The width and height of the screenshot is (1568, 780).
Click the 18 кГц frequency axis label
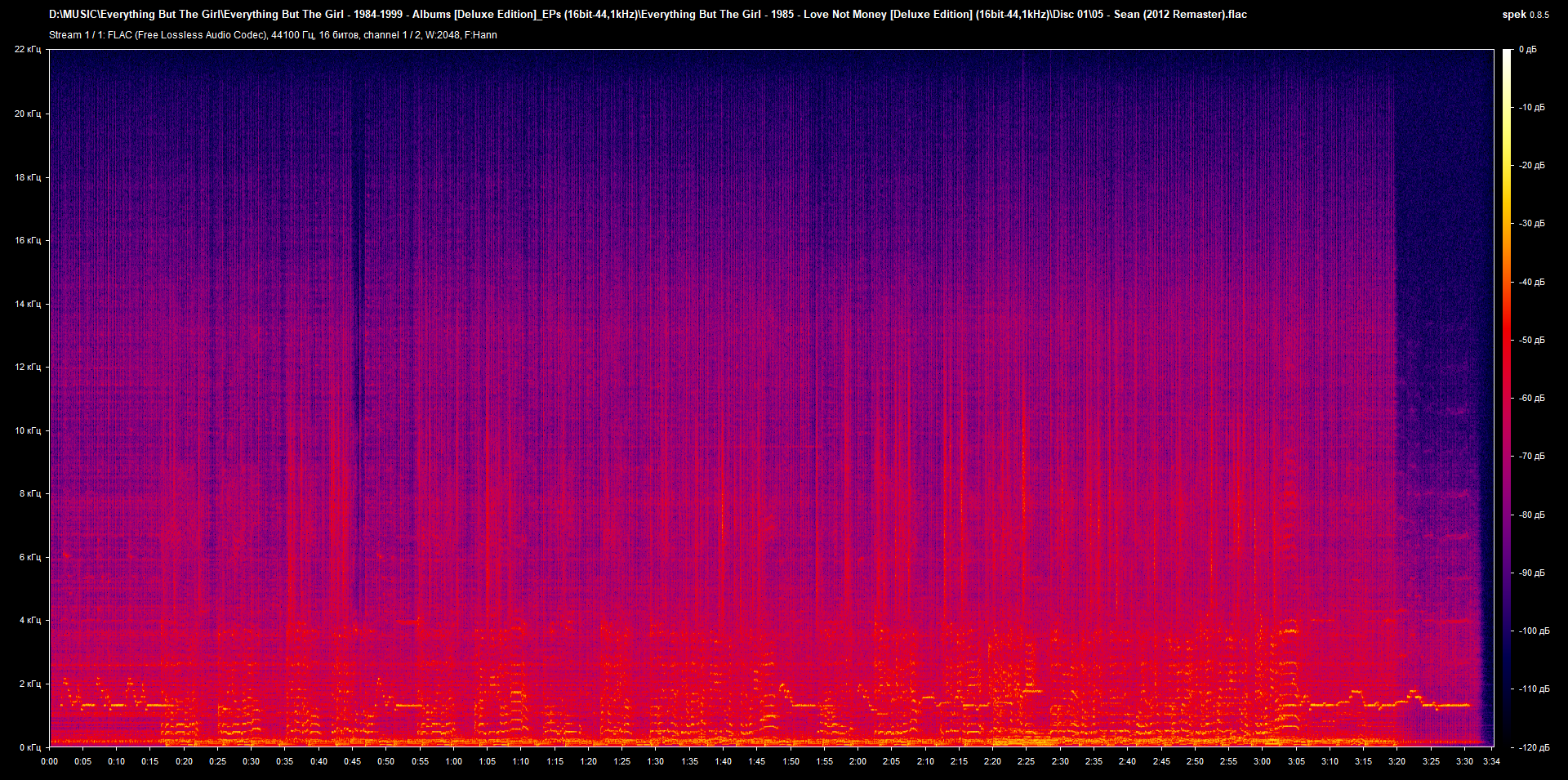tap(28, 177)
